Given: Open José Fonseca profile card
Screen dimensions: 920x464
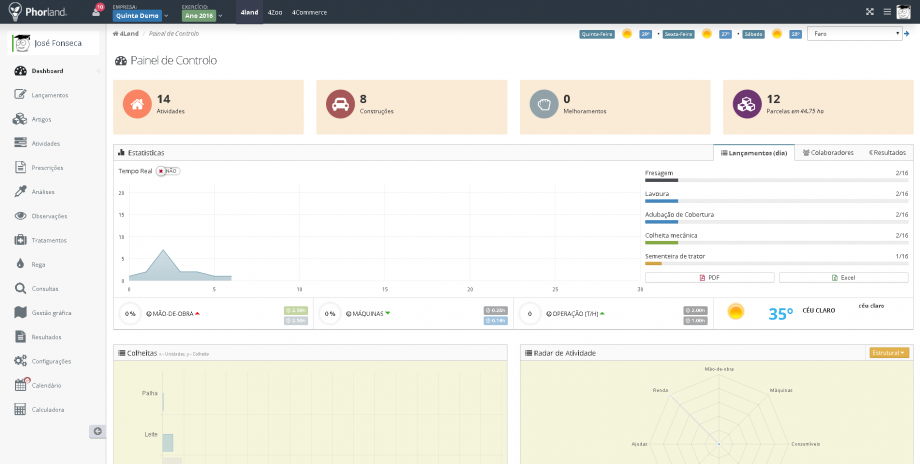Looking at the screenshot, I should click(54, 43).
